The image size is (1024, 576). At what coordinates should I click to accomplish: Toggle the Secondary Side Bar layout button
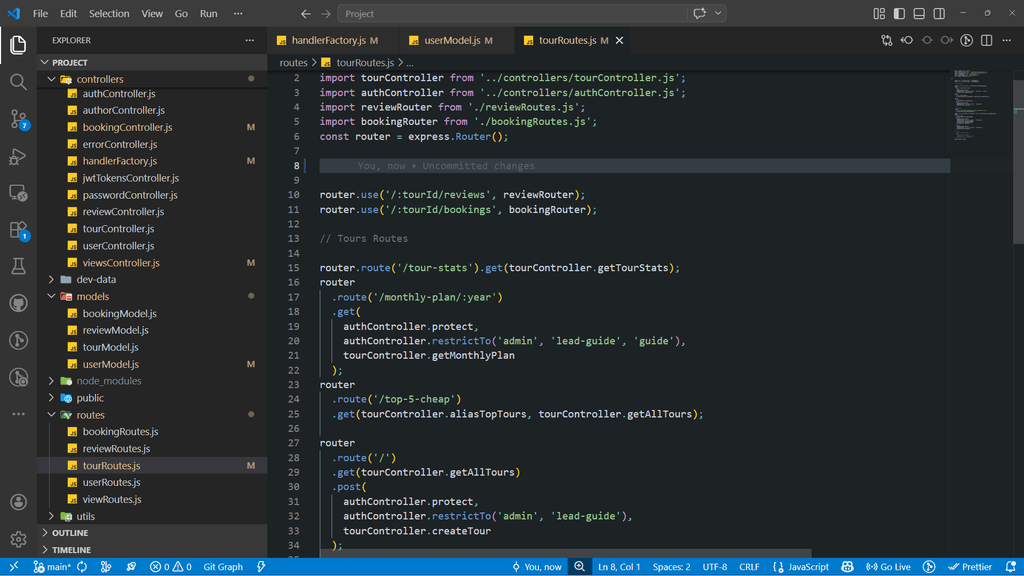939,14
